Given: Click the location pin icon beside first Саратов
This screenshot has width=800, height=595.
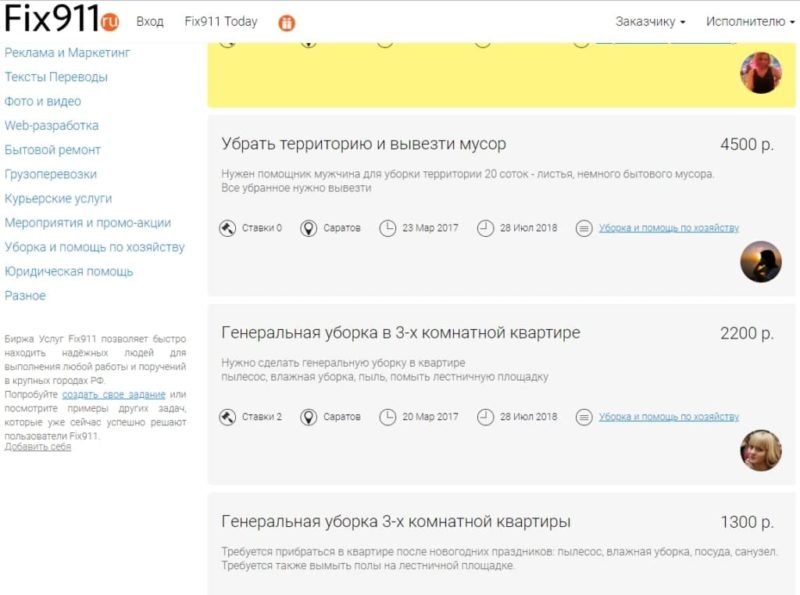Looking at the screenshot, I should (x=308, y=228).
